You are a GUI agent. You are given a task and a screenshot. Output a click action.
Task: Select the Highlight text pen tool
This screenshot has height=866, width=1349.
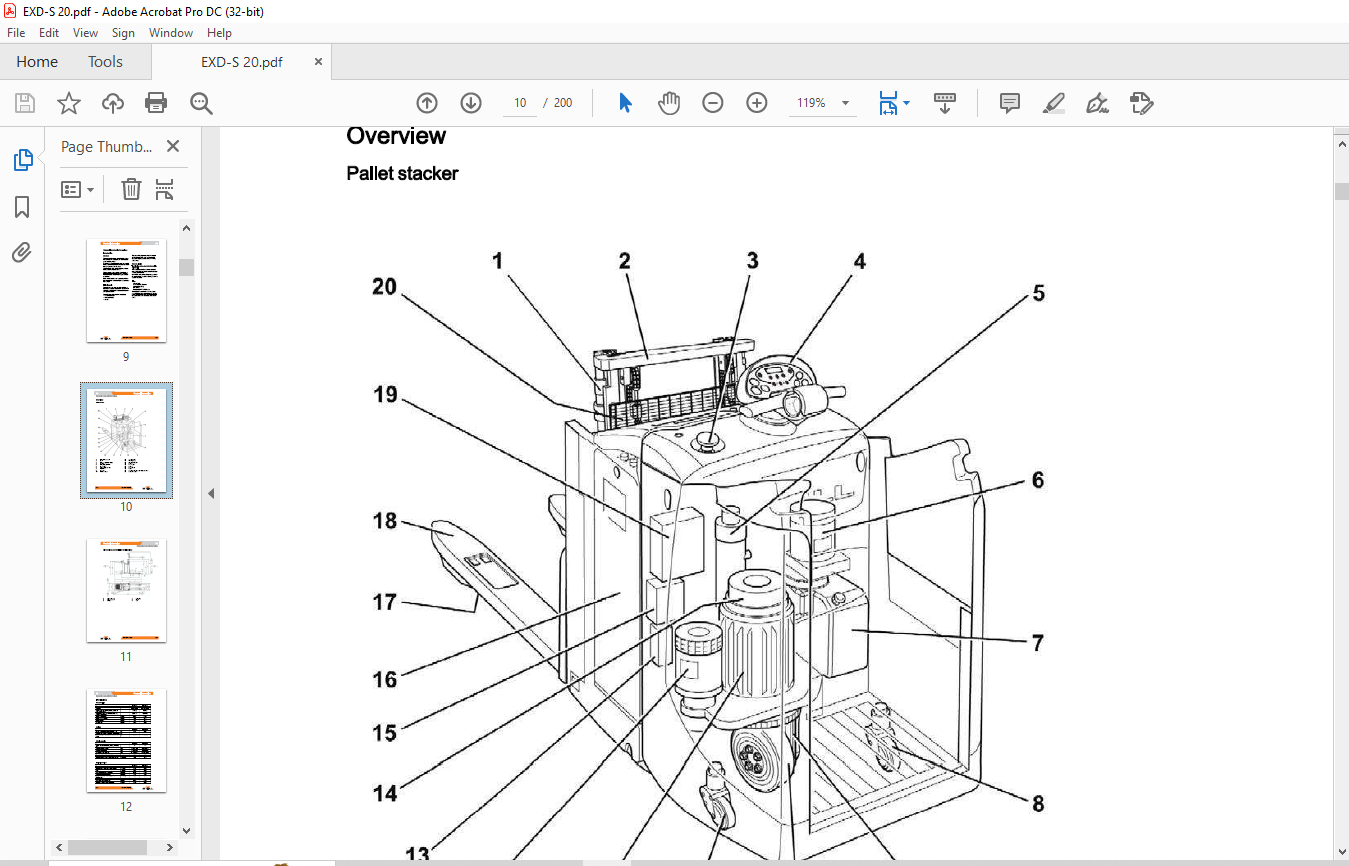[x=1054, y=103]
